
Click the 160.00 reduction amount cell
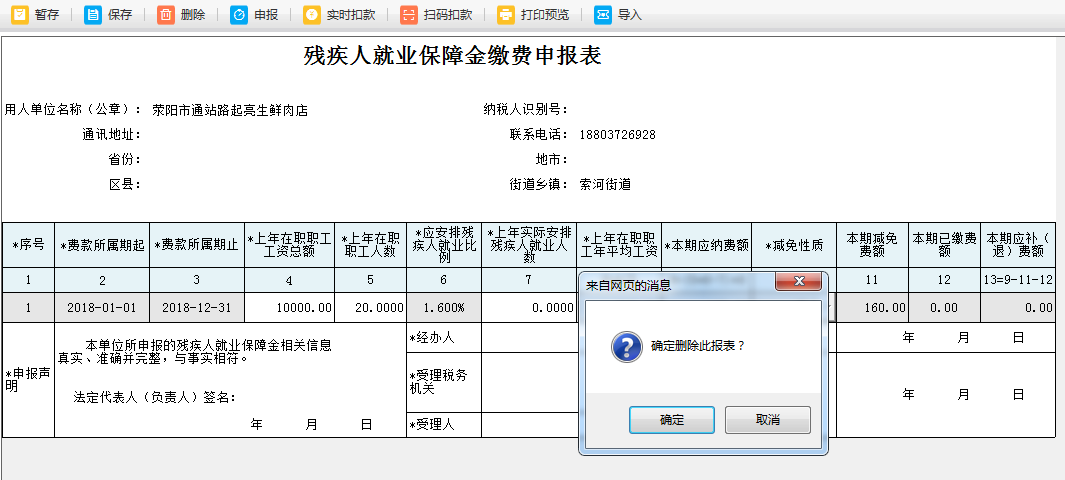point(872,308)
